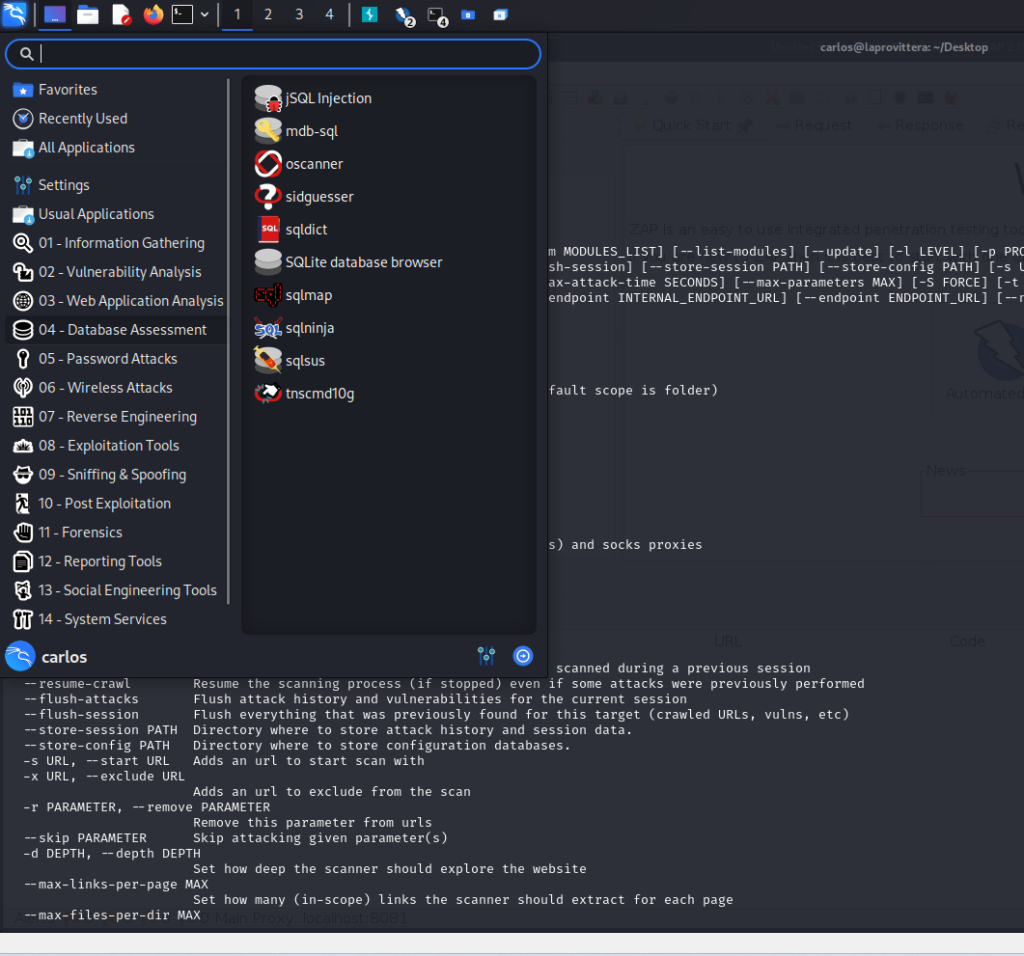Launch the tnscmd10g tool
1024x956 pixels.
point(319,394)
